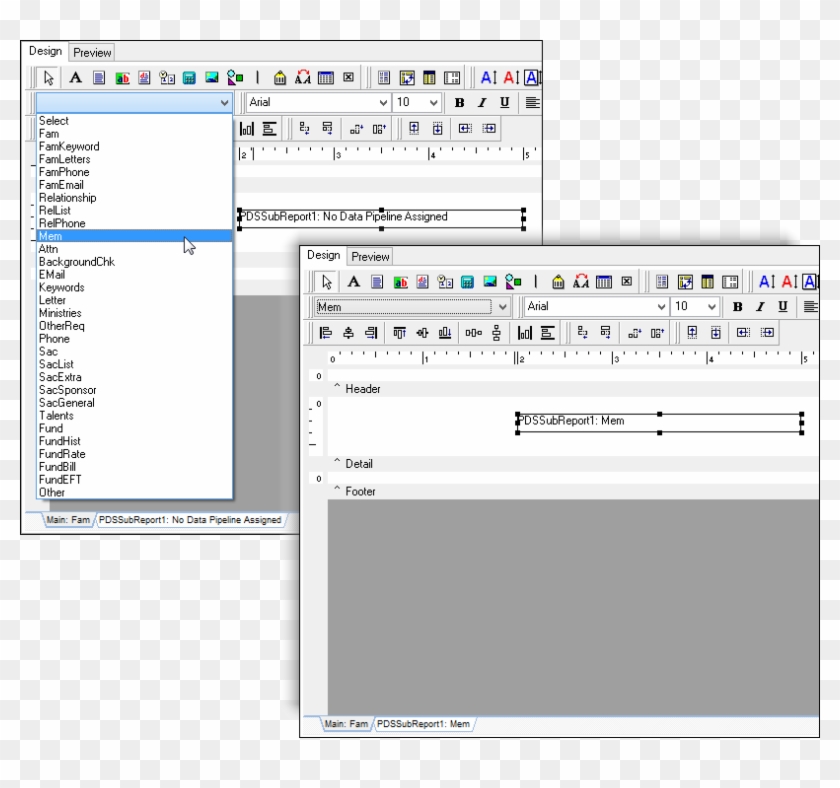840x788 pixels.
Task: Select the Shape tool in the Mem window toolbar
Action: point(513,282)
